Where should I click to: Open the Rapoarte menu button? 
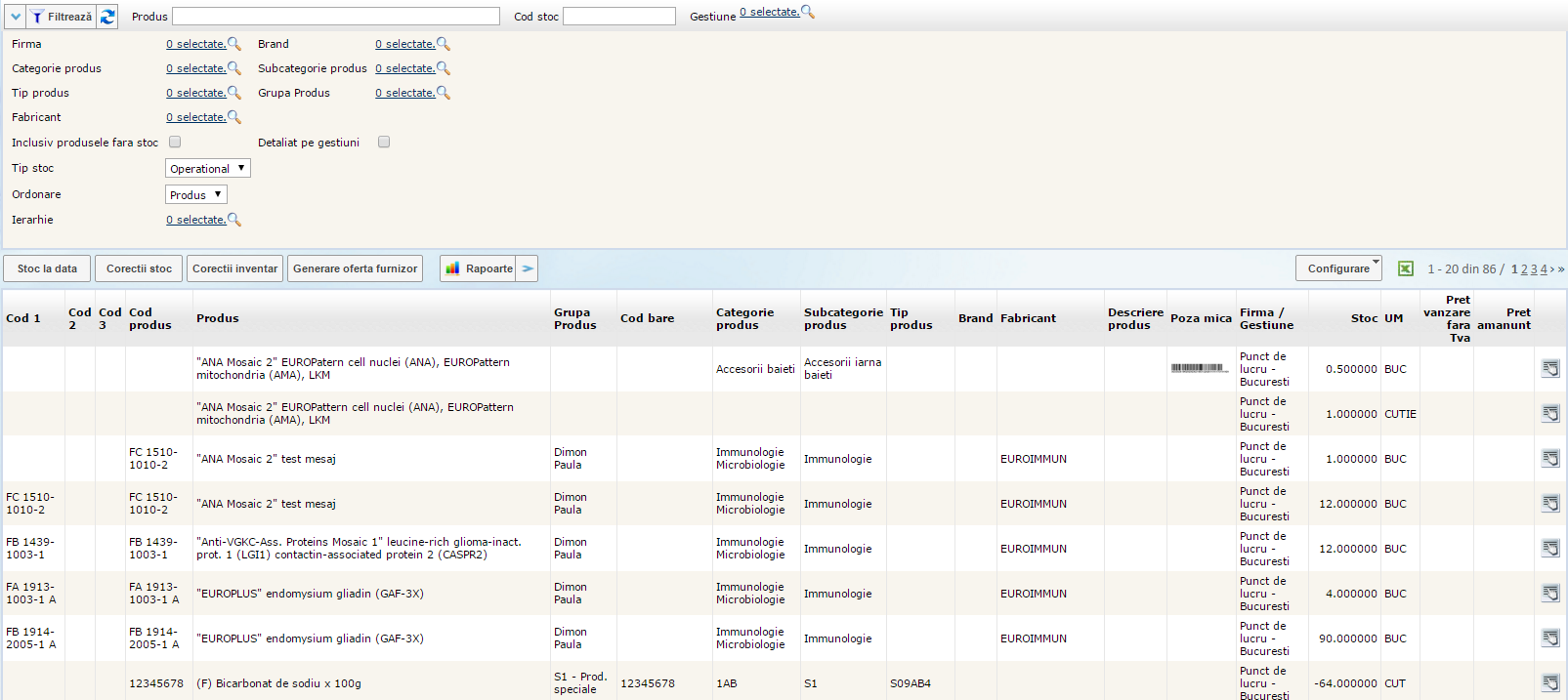480,268
